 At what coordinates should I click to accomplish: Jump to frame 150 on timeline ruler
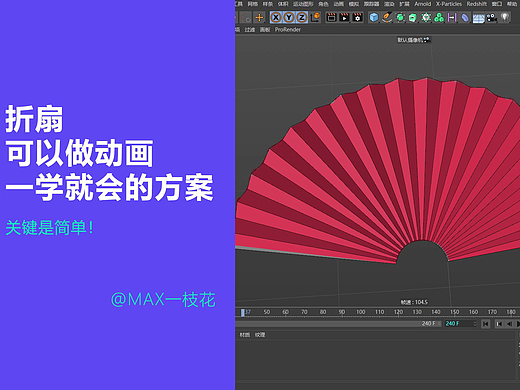[x=455, y=312]
